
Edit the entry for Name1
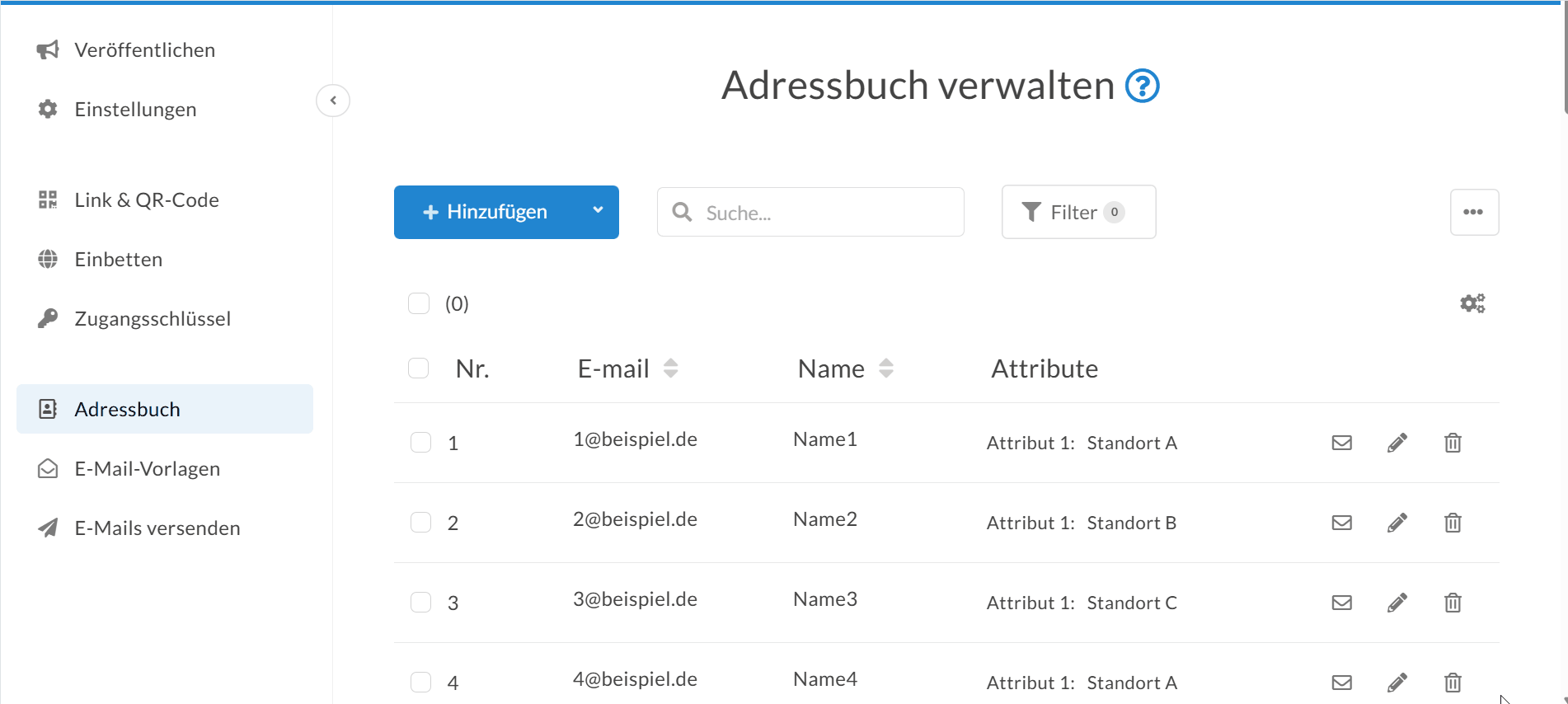[x=1397, y=443]
